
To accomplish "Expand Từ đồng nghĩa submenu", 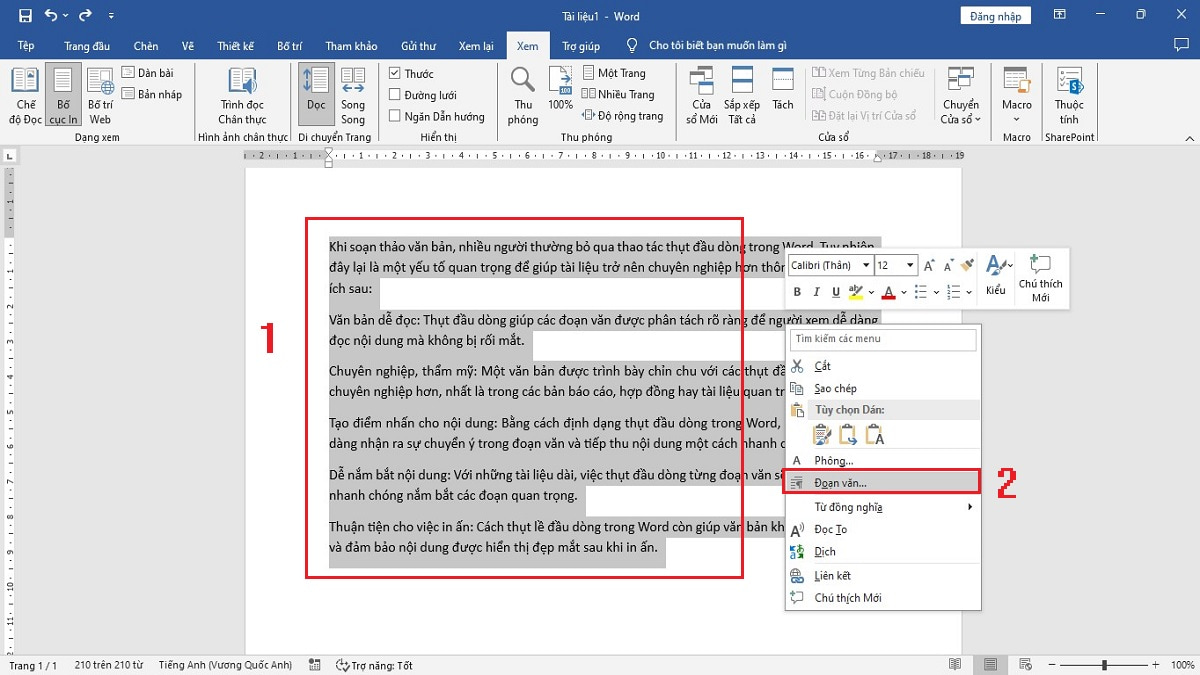I will click(883, 507).
